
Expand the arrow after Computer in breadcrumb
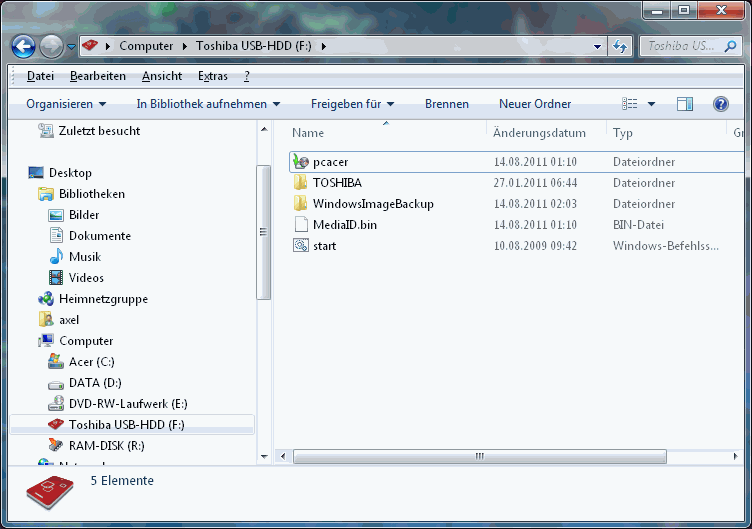point(185,47)
